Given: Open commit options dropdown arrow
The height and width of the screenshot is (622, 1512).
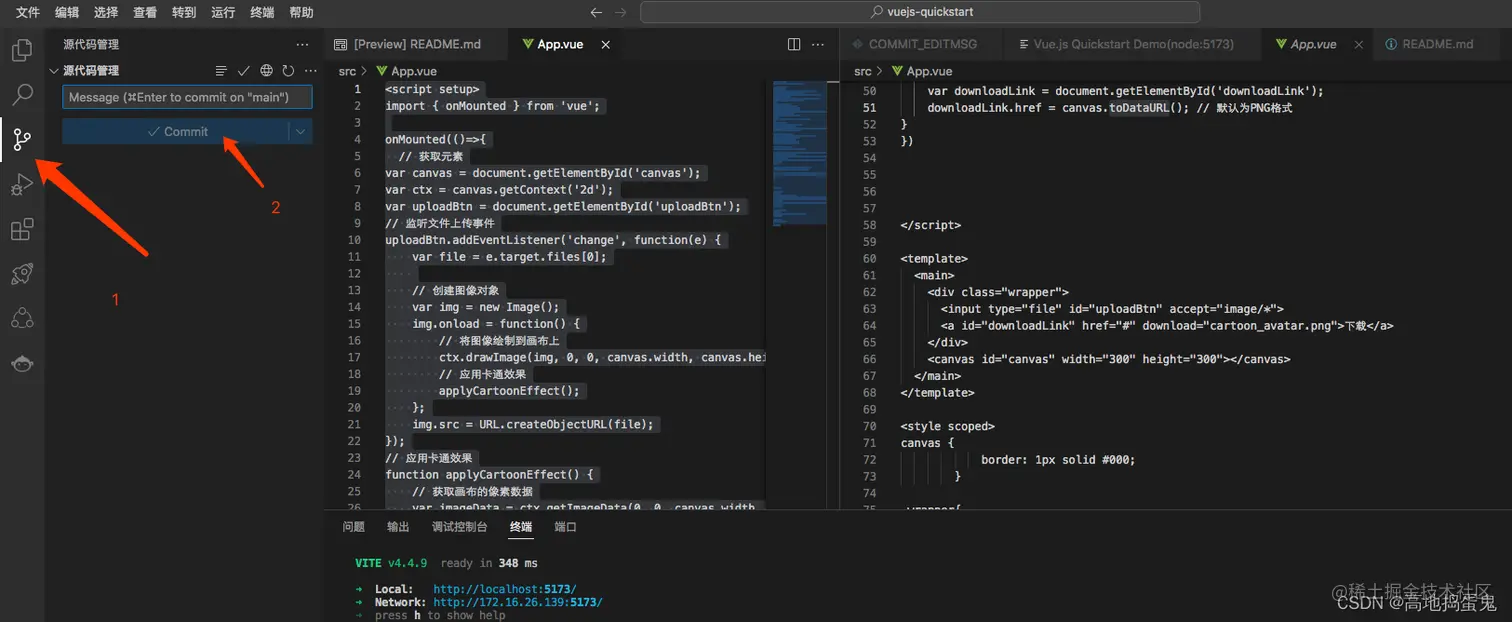Looking at the screenshot, I should coord(301,131).
